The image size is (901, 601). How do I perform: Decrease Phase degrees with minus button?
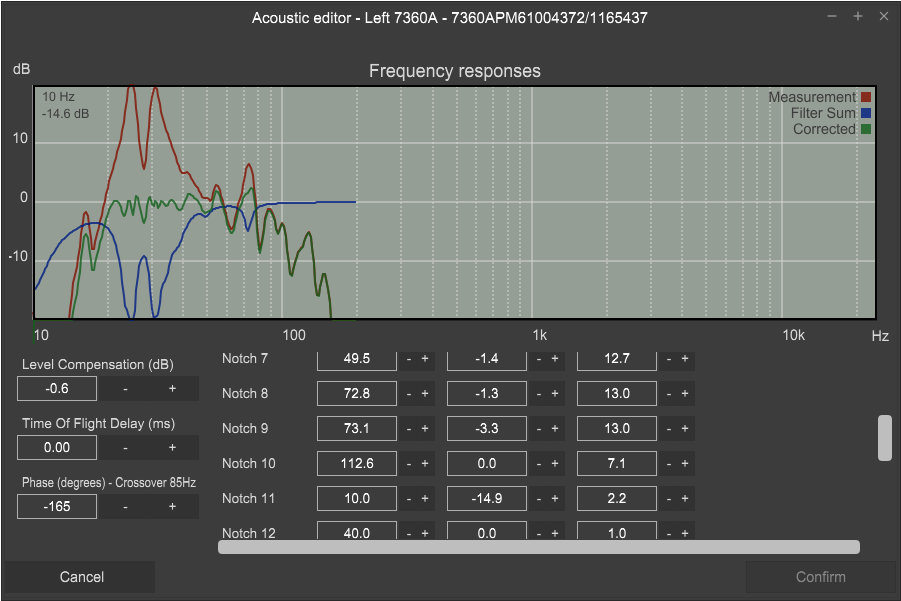tap(125, 507)
